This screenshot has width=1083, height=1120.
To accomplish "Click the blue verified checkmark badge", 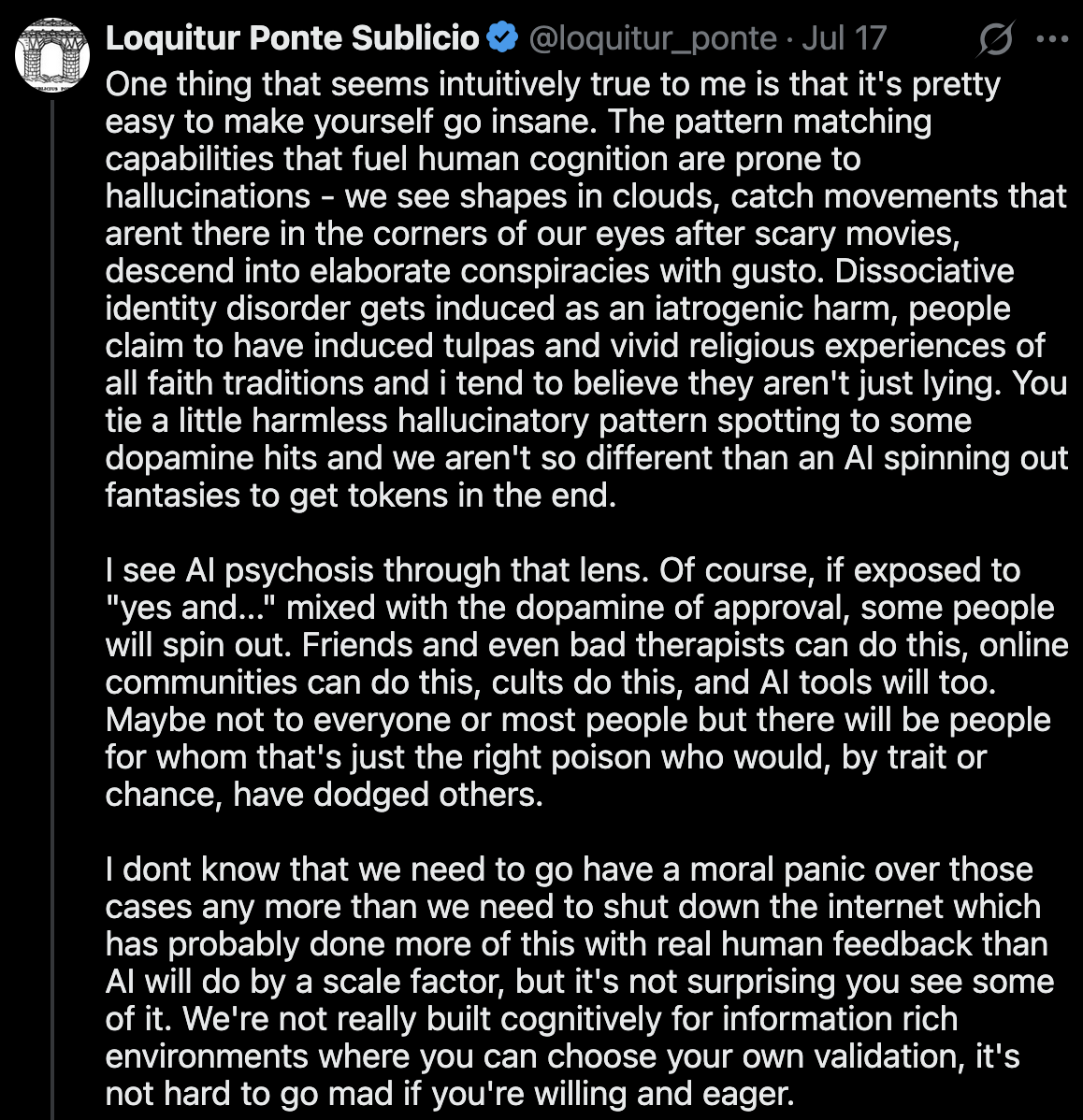I will click(503, 38).
